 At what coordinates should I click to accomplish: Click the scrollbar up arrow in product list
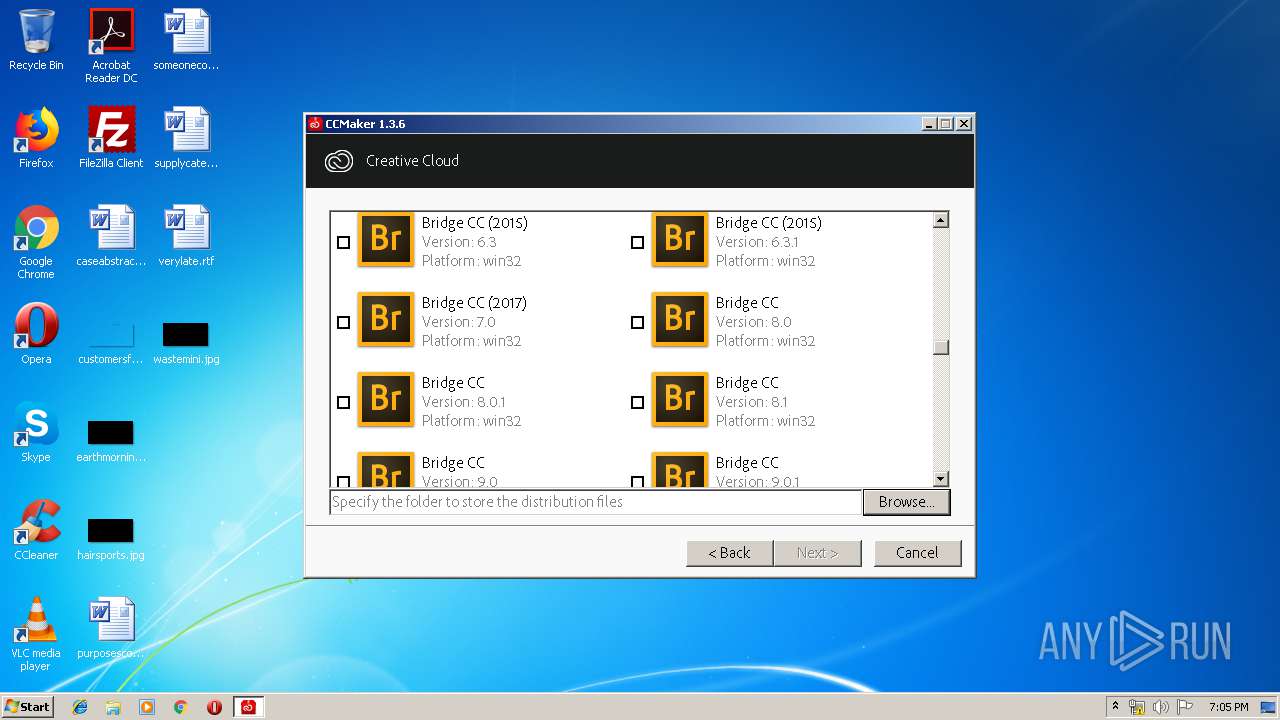[x=940, y=220]
